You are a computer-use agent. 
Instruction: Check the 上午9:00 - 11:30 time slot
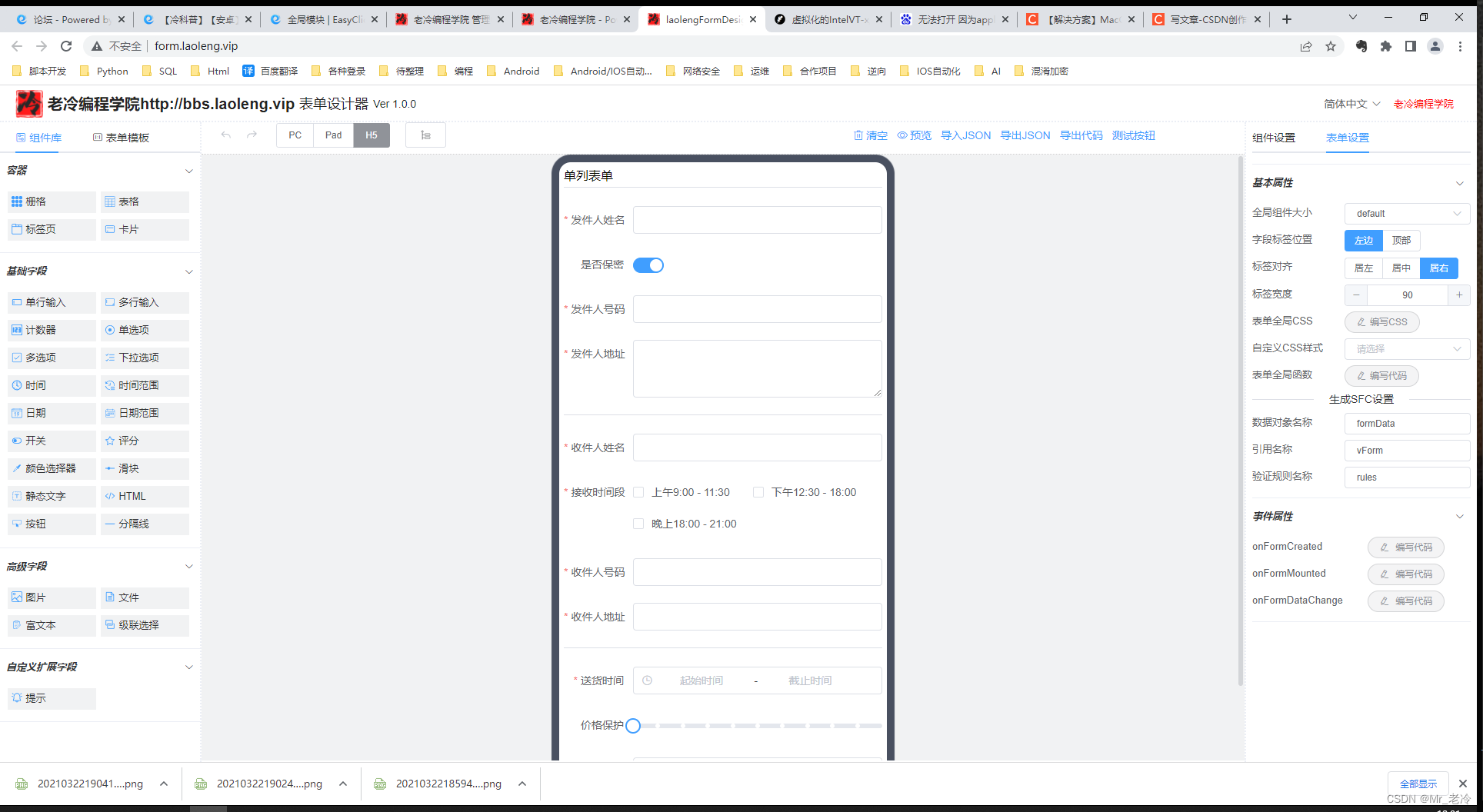tap(638, 492)
